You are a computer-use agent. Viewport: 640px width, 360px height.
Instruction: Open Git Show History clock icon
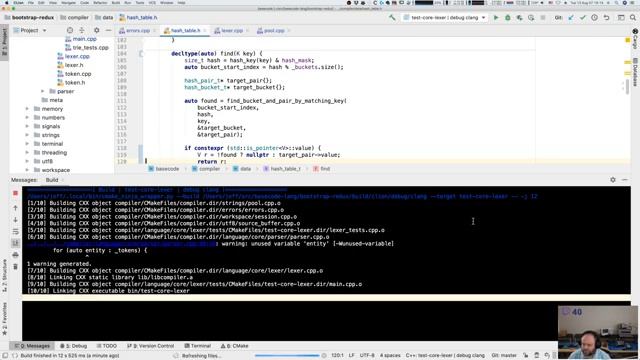click(x=594, y=18)
